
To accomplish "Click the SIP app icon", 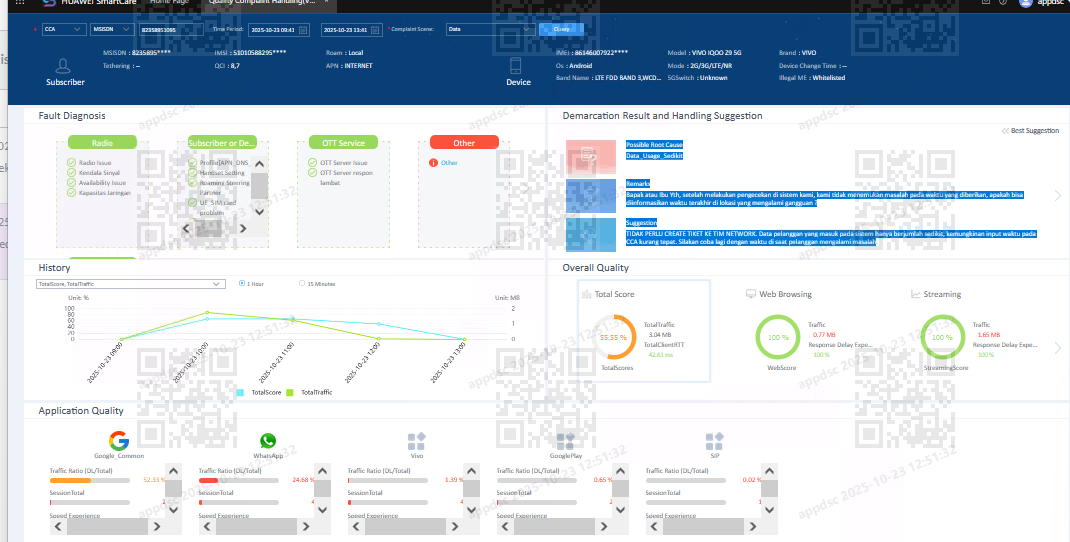I will coord(714,441).
